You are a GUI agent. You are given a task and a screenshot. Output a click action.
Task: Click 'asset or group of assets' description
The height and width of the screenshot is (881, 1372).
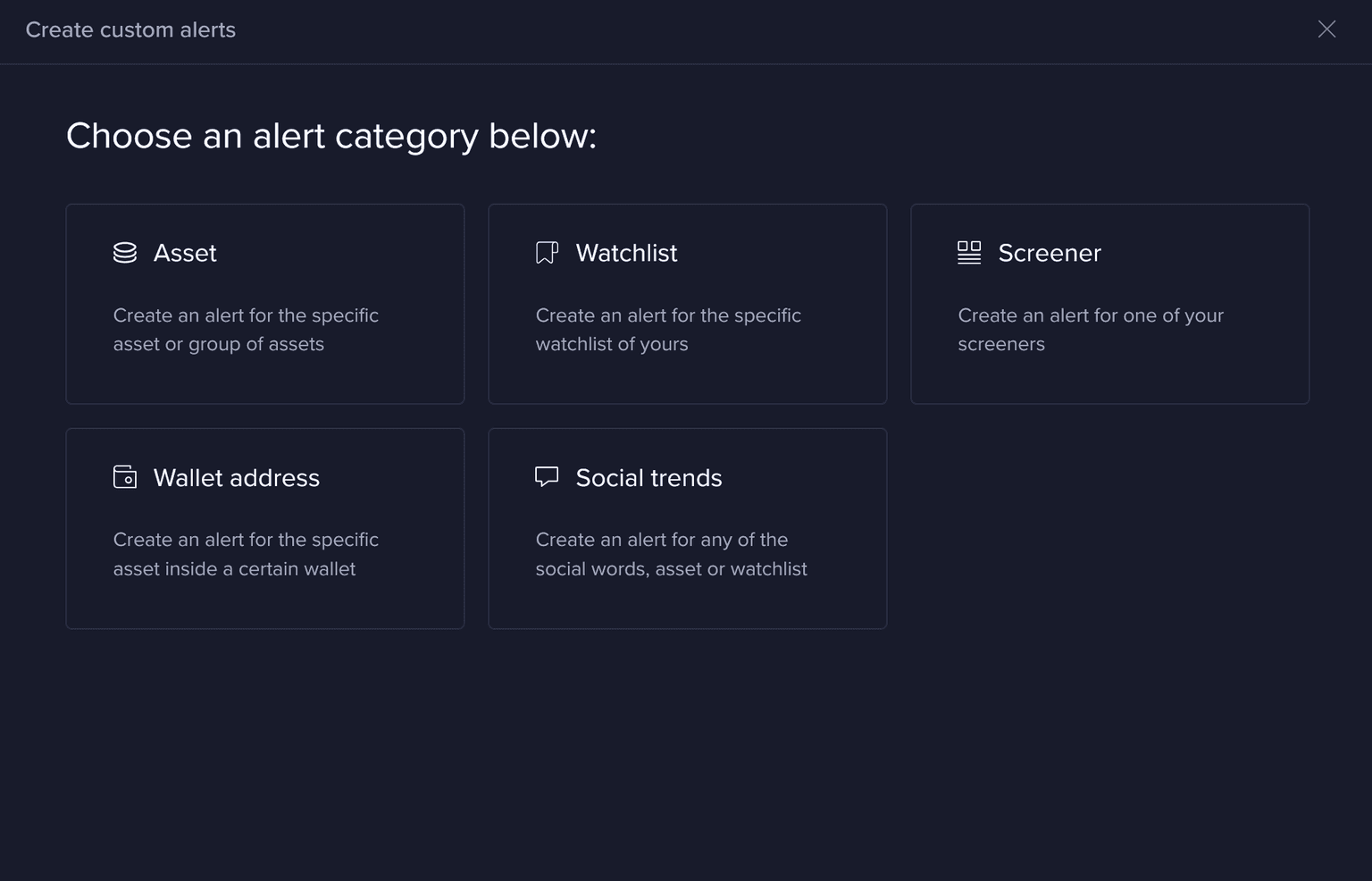(219, 344)
